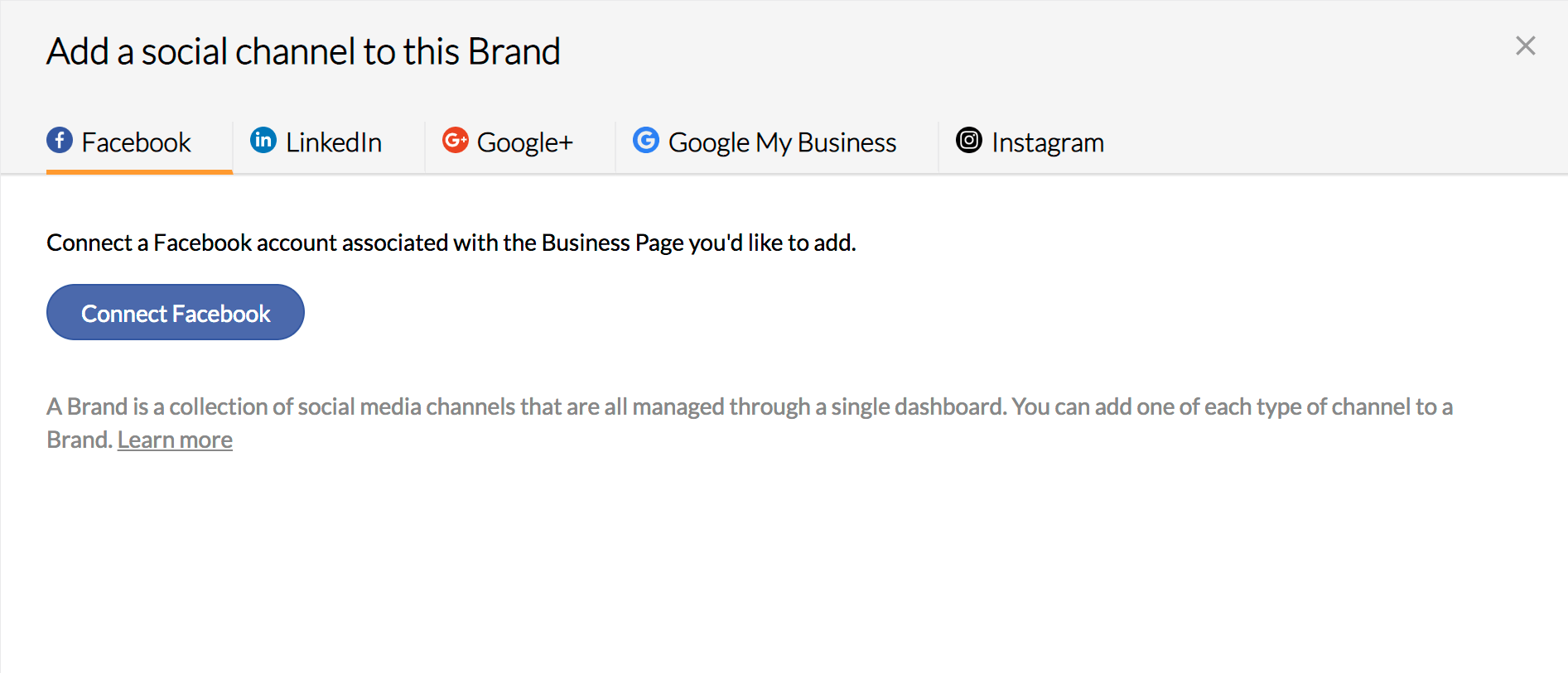Open the Learn more link
The image size is (1568, 673).
click(x=175, y=440)
